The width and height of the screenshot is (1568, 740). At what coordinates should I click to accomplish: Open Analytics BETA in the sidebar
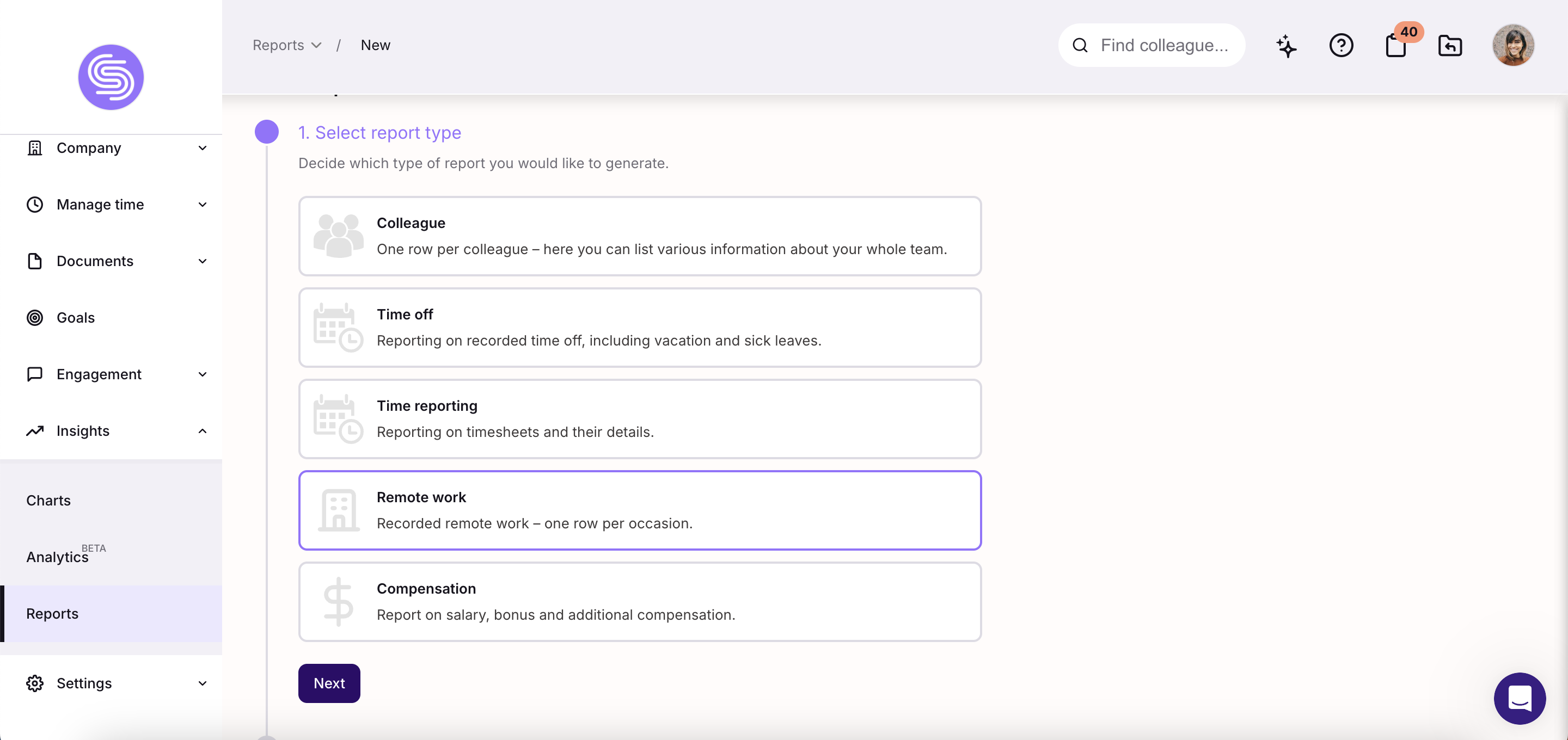(111, 557)
